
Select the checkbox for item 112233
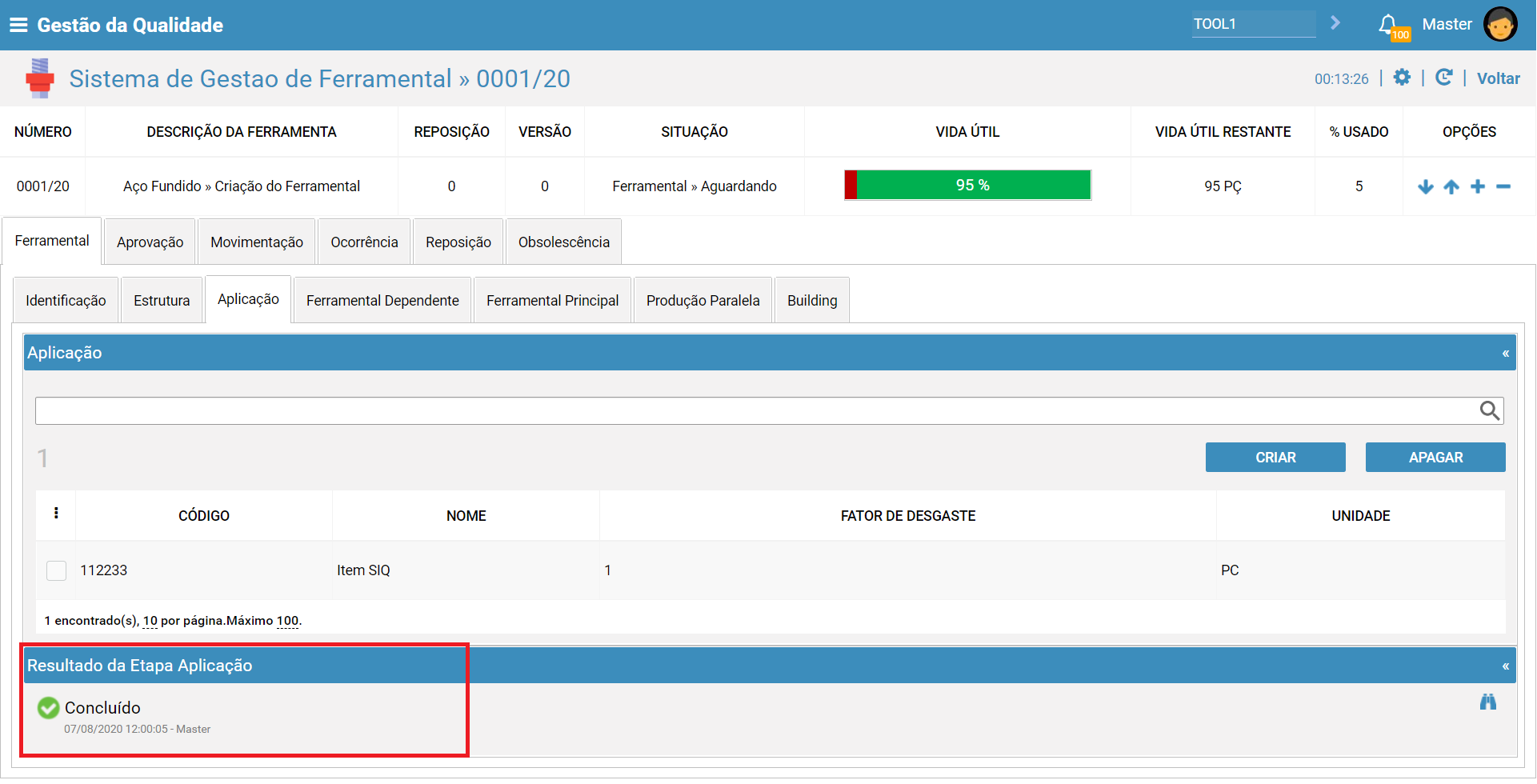(56, 570)
